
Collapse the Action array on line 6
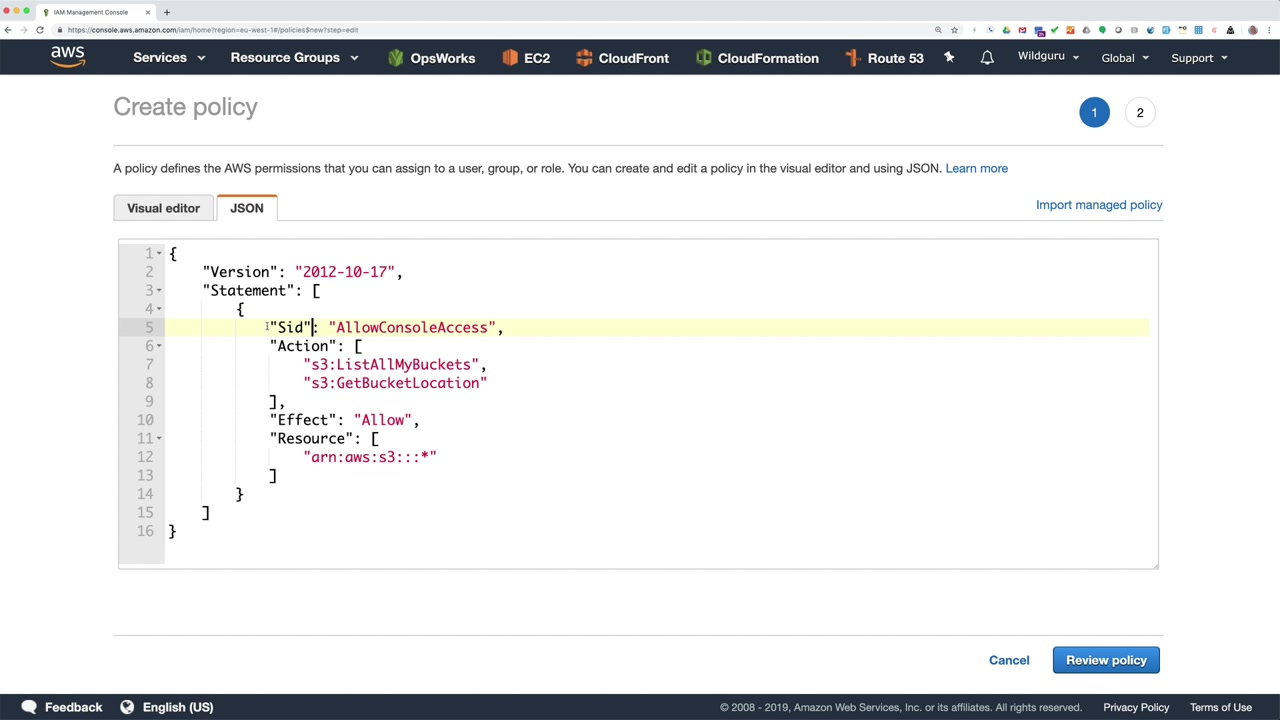click(159, 346)
